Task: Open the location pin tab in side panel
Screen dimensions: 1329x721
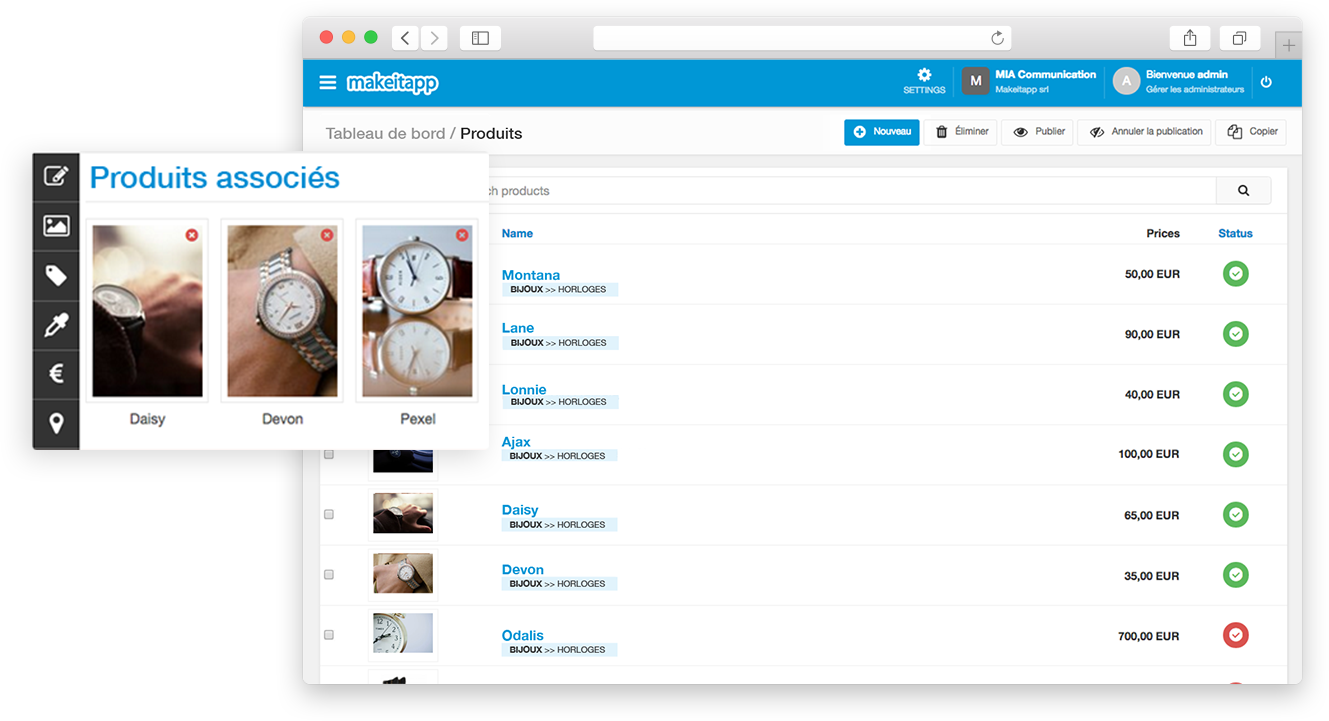Action: (56, 424)
